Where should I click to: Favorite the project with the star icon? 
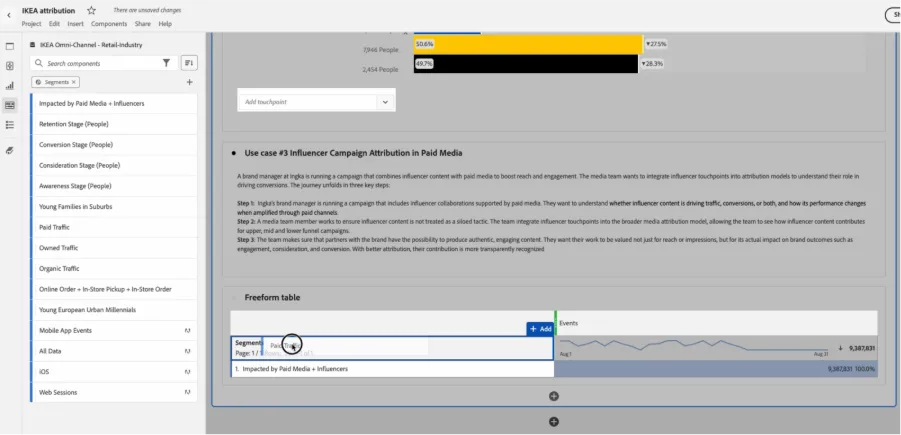91,10
